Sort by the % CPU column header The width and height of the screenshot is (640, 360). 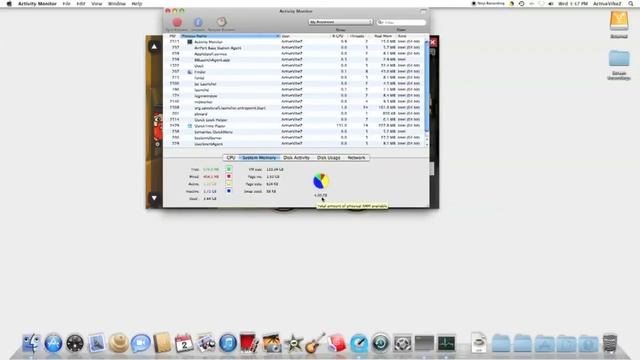pos(338,36)
